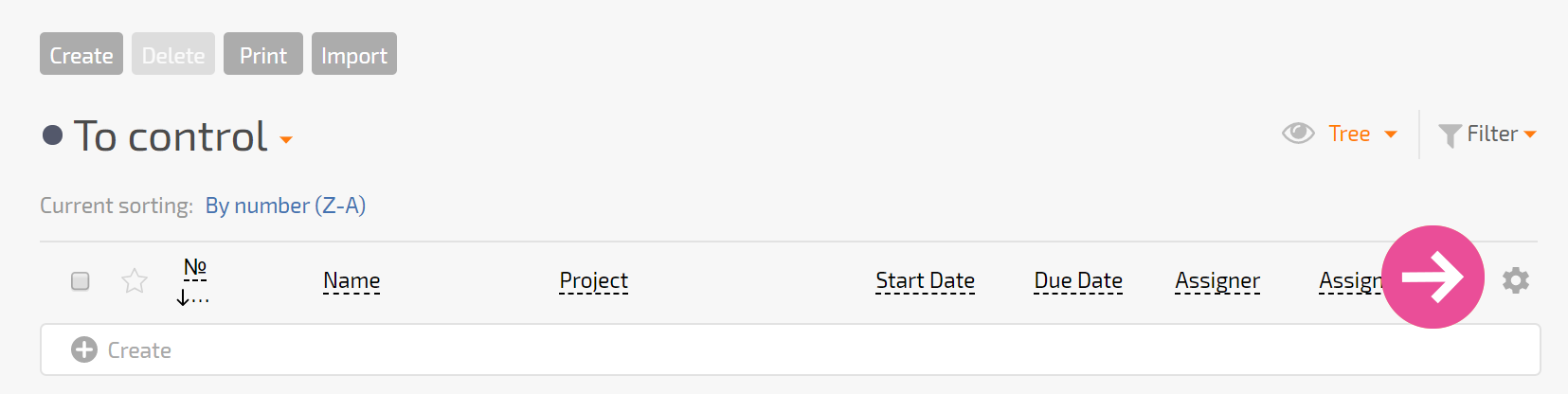
Task: Expand the To control title dropdown arrow
Action: pos(286,140)
